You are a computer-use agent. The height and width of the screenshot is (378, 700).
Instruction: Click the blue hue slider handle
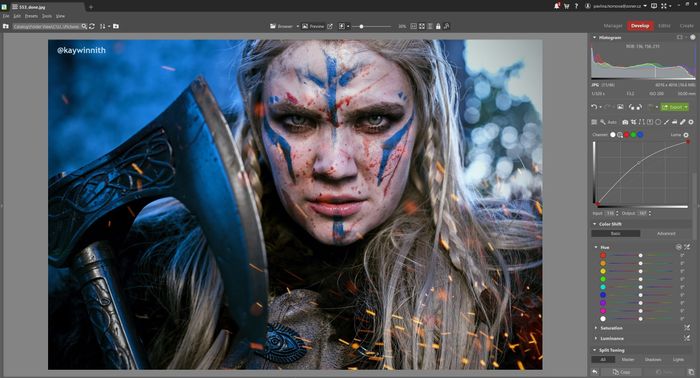(x=640, y=295)
